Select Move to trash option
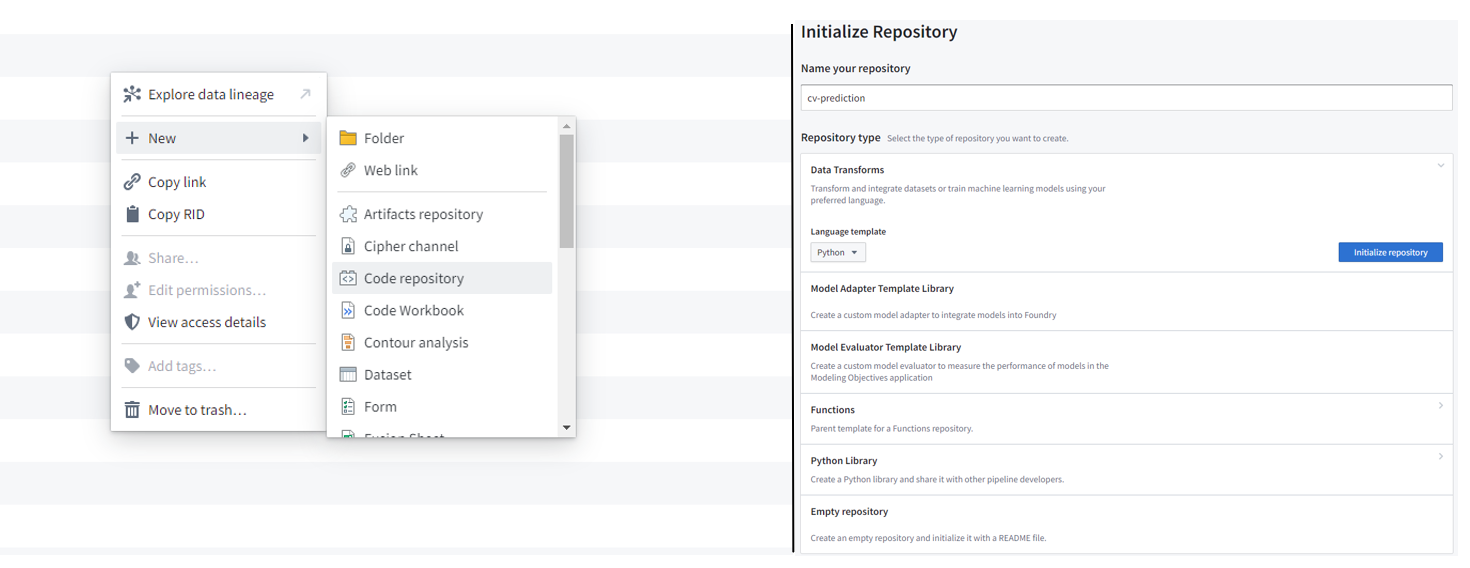Screen dimensions: 1470x568 (218, 410)
